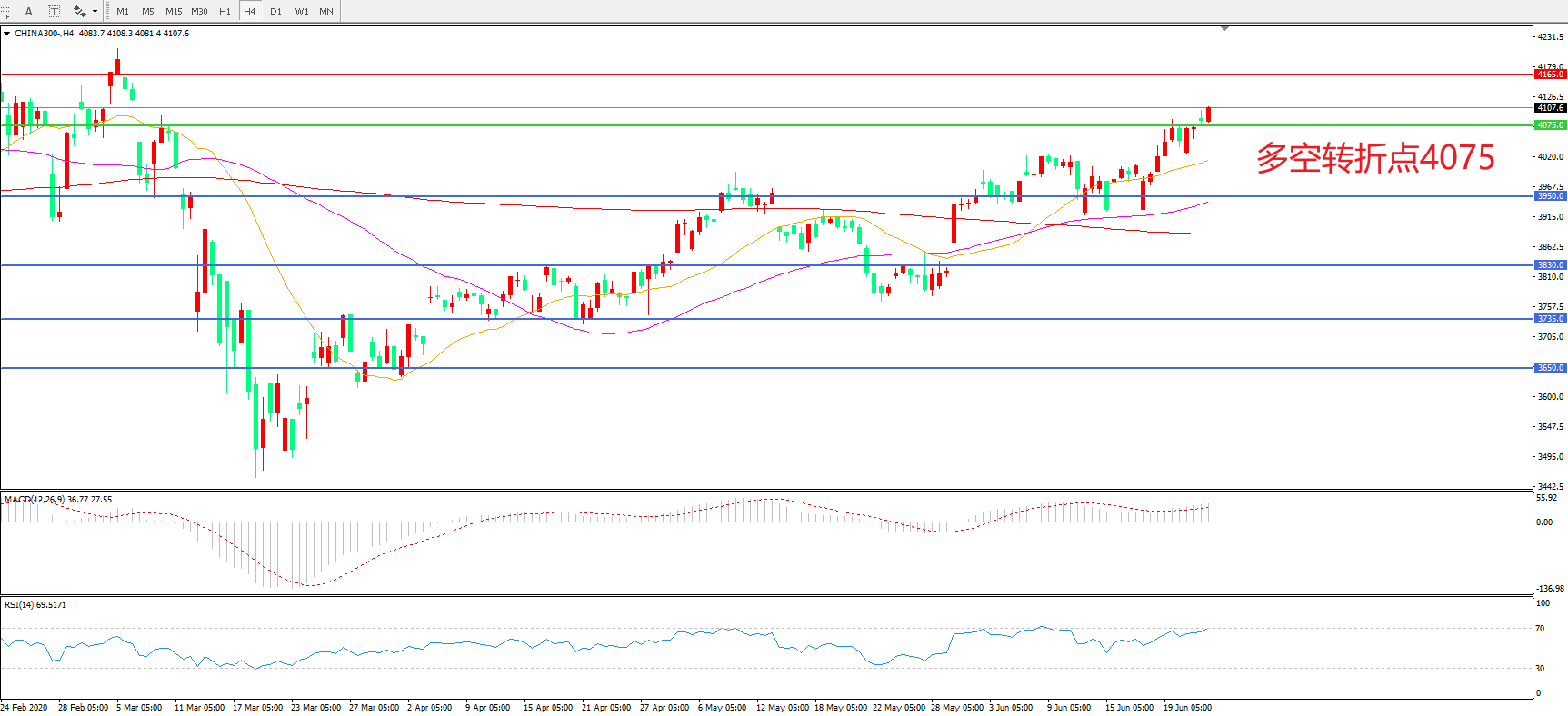Screen dimensions: 1568x716
Task: Open the Arrows tool dropdown arrow
Action: coord(95,12)
